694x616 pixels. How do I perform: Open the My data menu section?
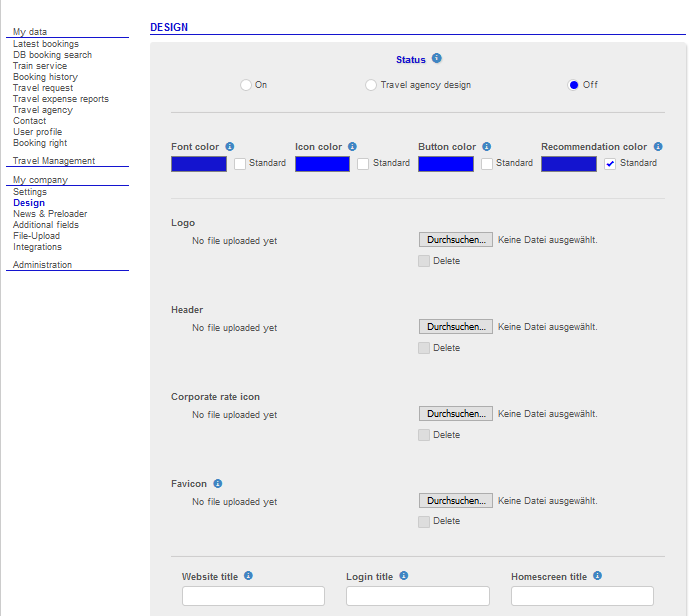pyautogui.click(x=30, y=32)
